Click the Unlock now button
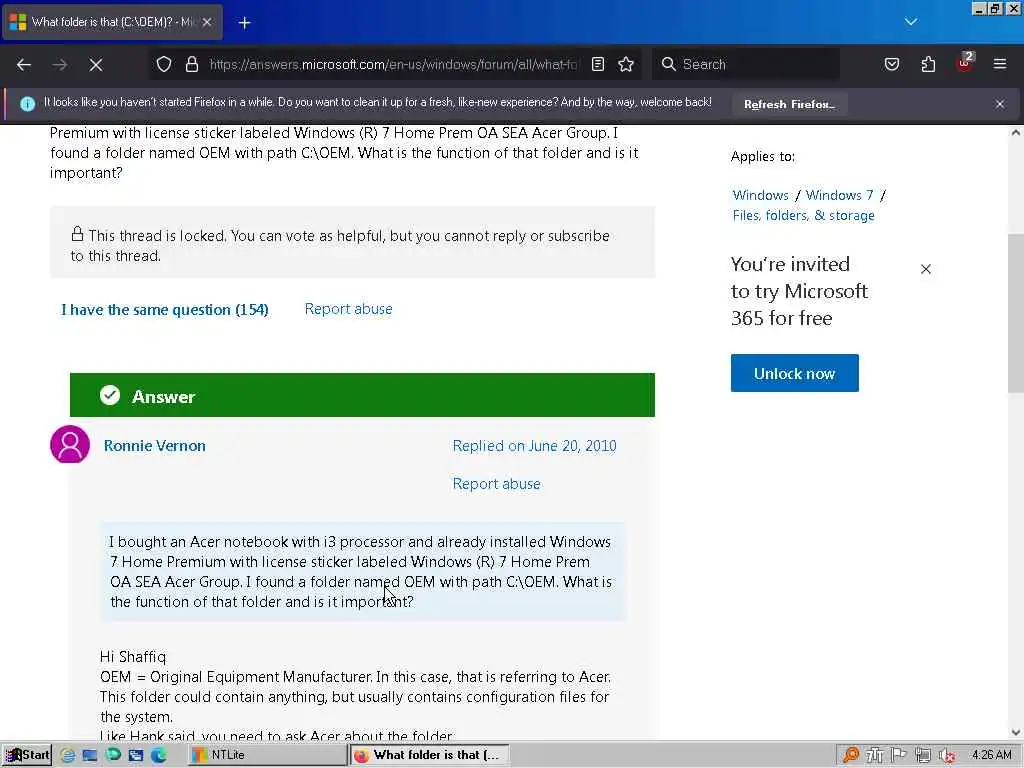This screenshot has width=1024, height=768. [x=794, y=373]
